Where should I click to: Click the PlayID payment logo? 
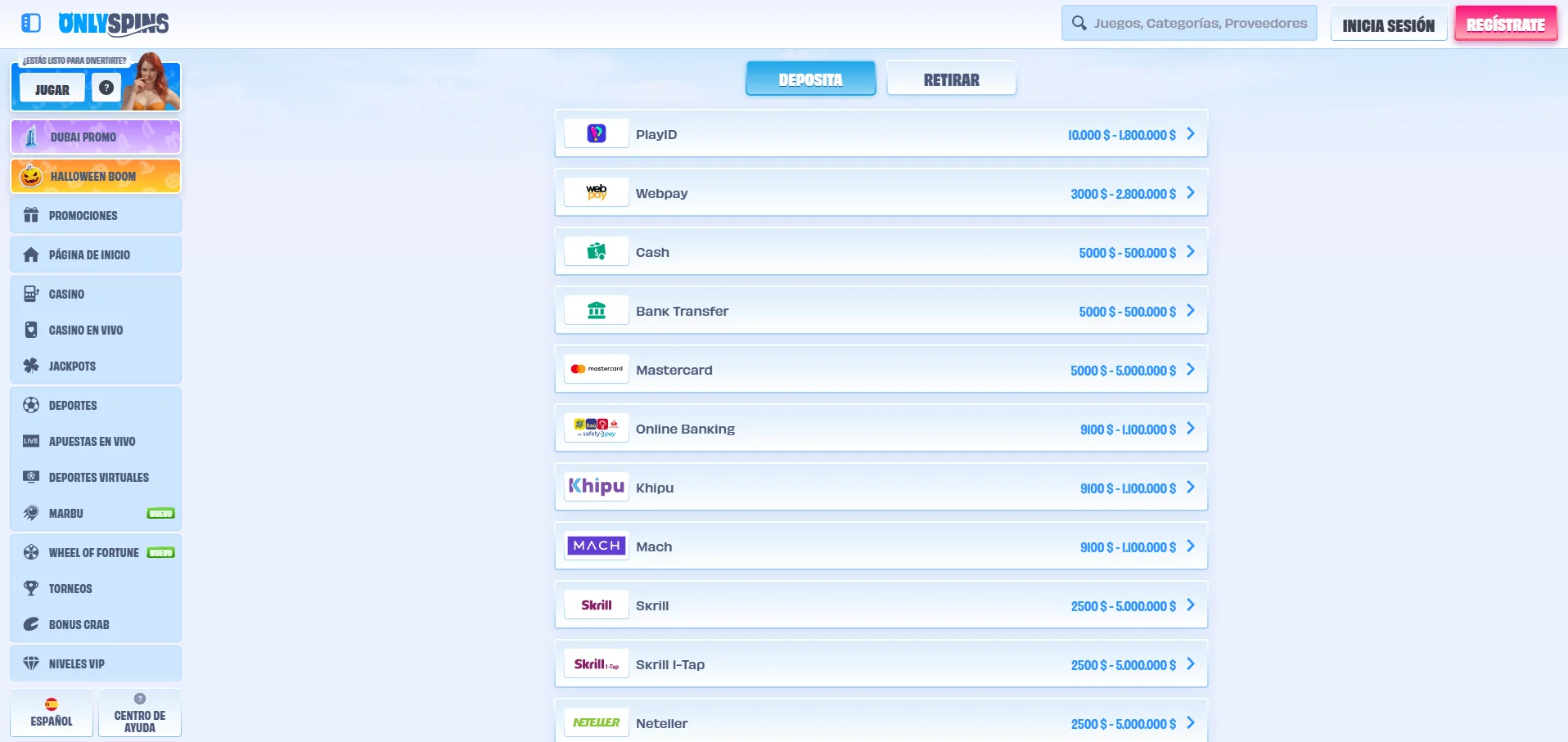pos(597,134)
